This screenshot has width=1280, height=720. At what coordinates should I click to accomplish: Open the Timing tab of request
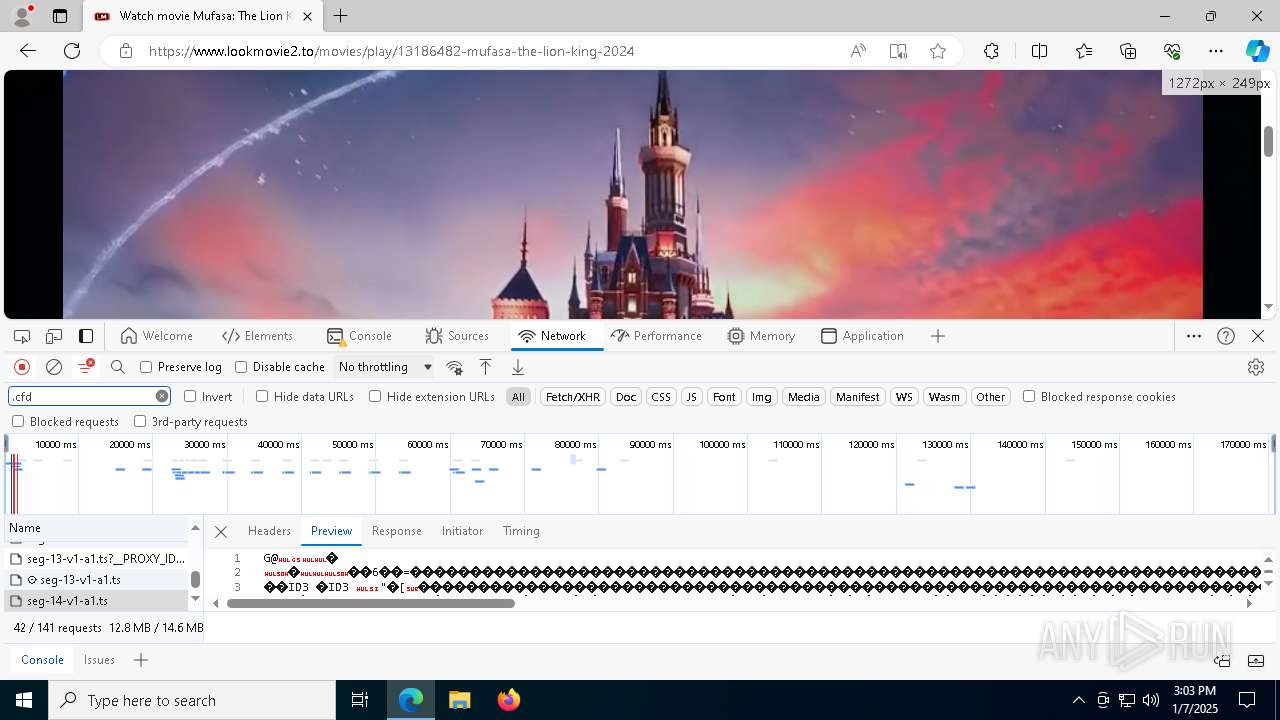(521, 531)
